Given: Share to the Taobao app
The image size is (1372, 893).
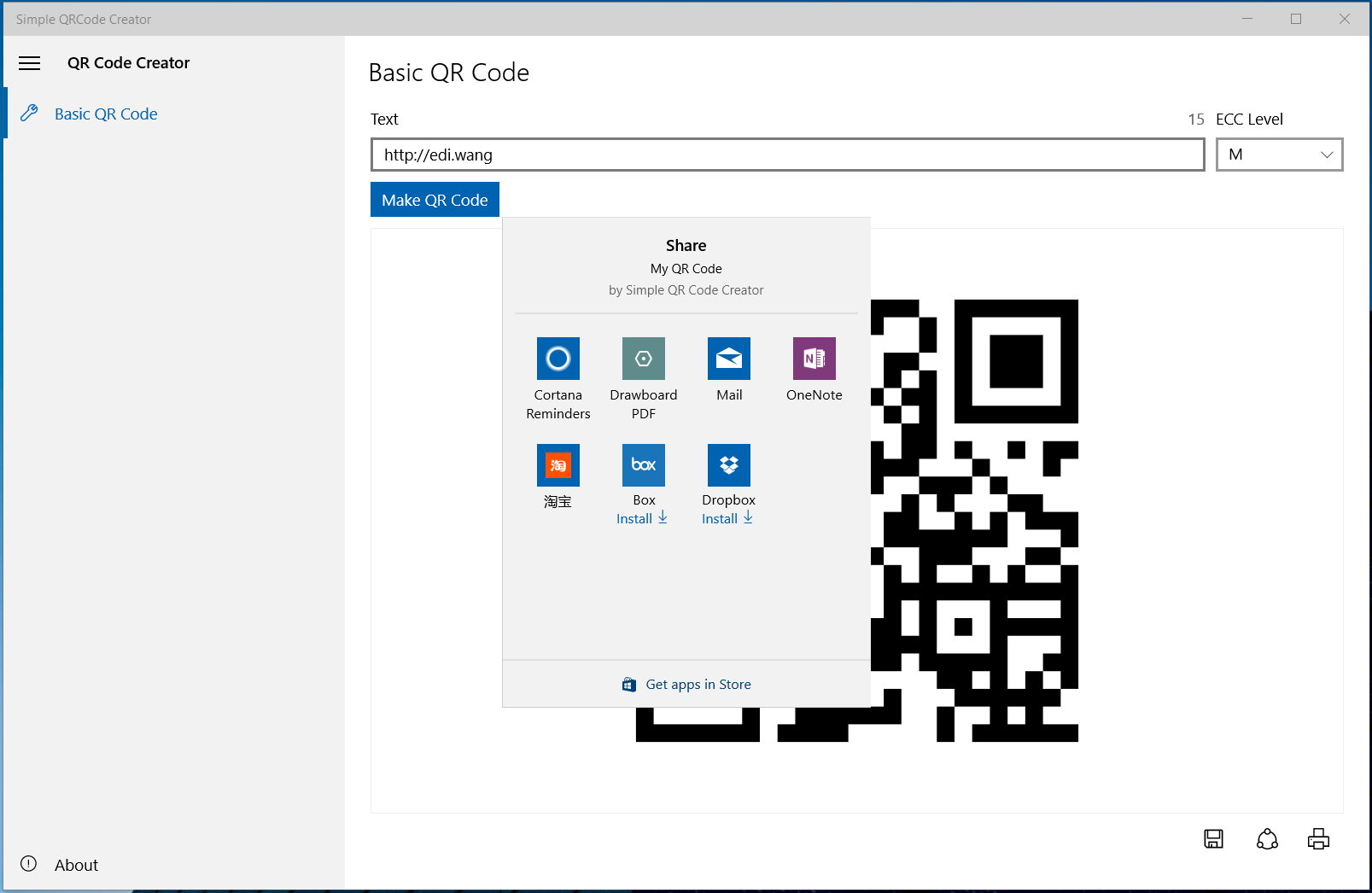Looking at the screenshot, I should (x=558, y=476).
